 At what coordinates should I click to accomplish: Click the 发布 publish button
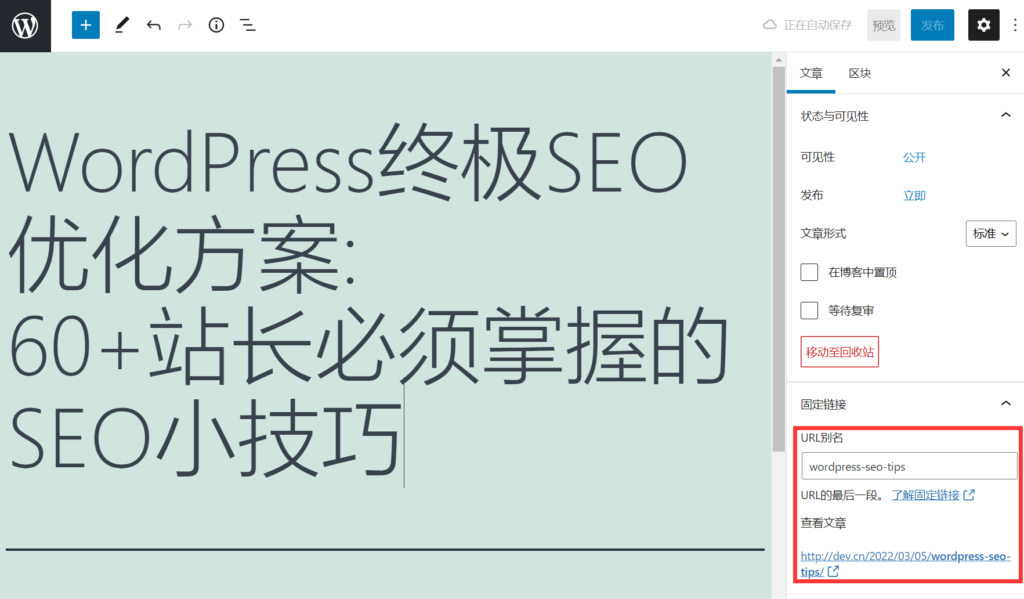[x=932, y=25]
